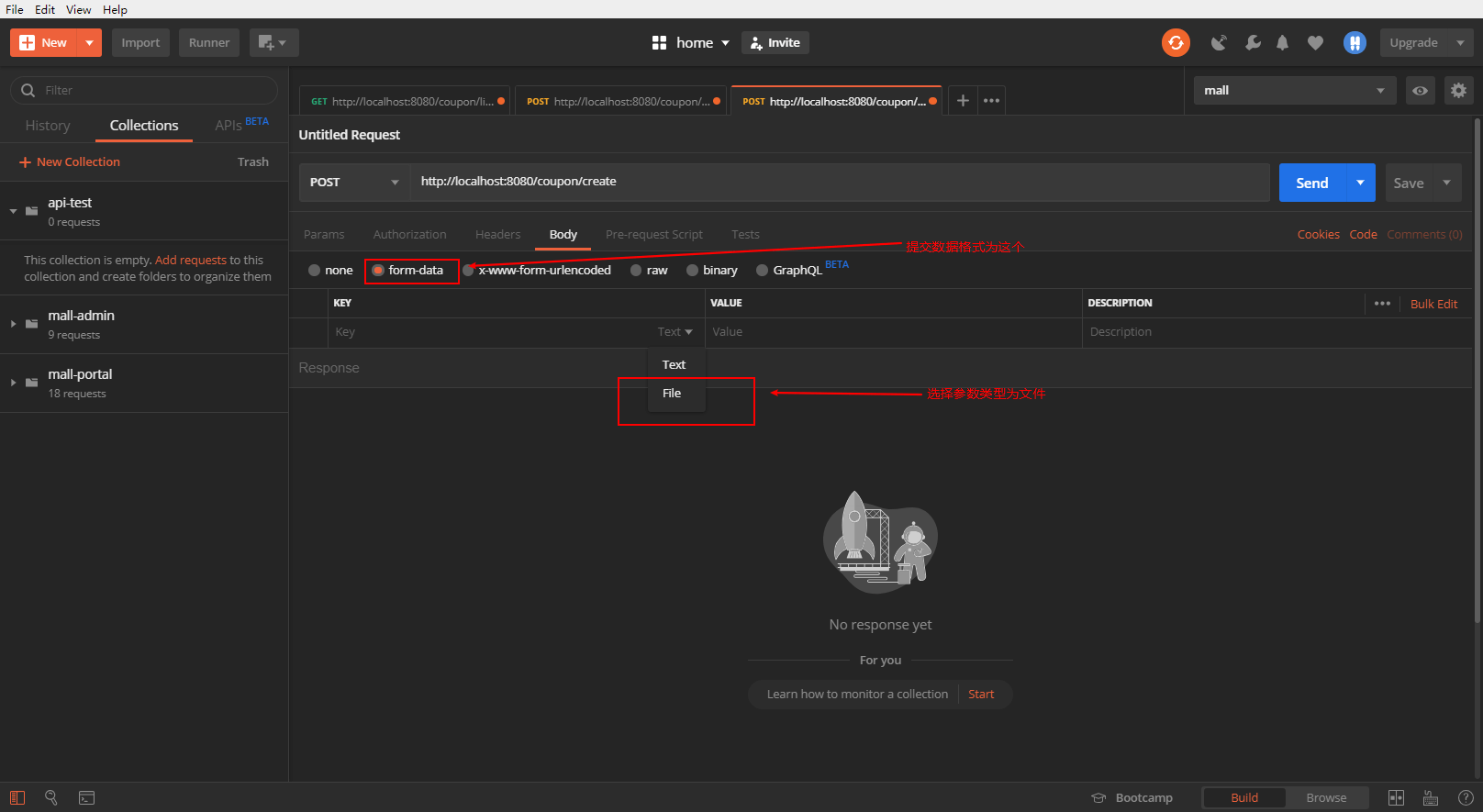This screenshot has height=812, width=1483.
Task: Click the Bootcamp icon in status bar
Action: click(1098, 797)
